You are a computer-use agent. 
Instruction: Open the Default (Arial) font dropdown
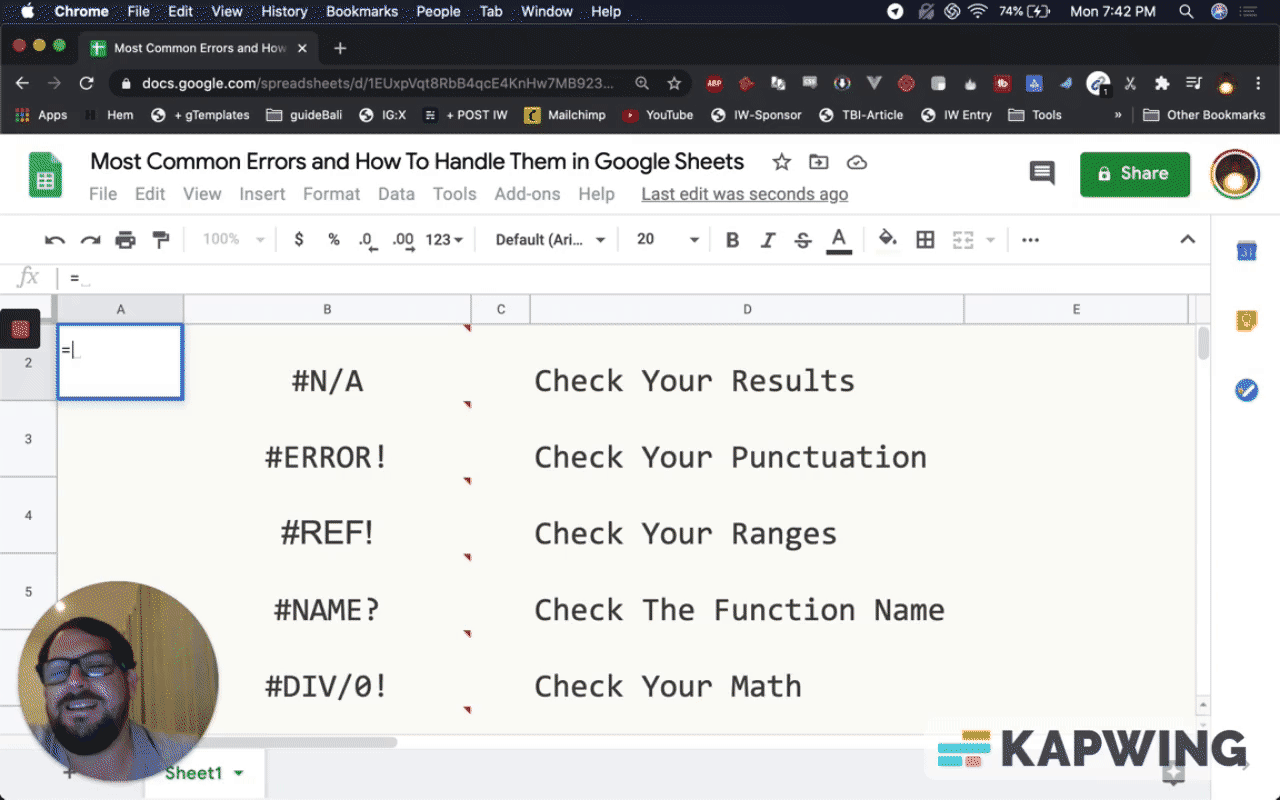coord(551,240)
